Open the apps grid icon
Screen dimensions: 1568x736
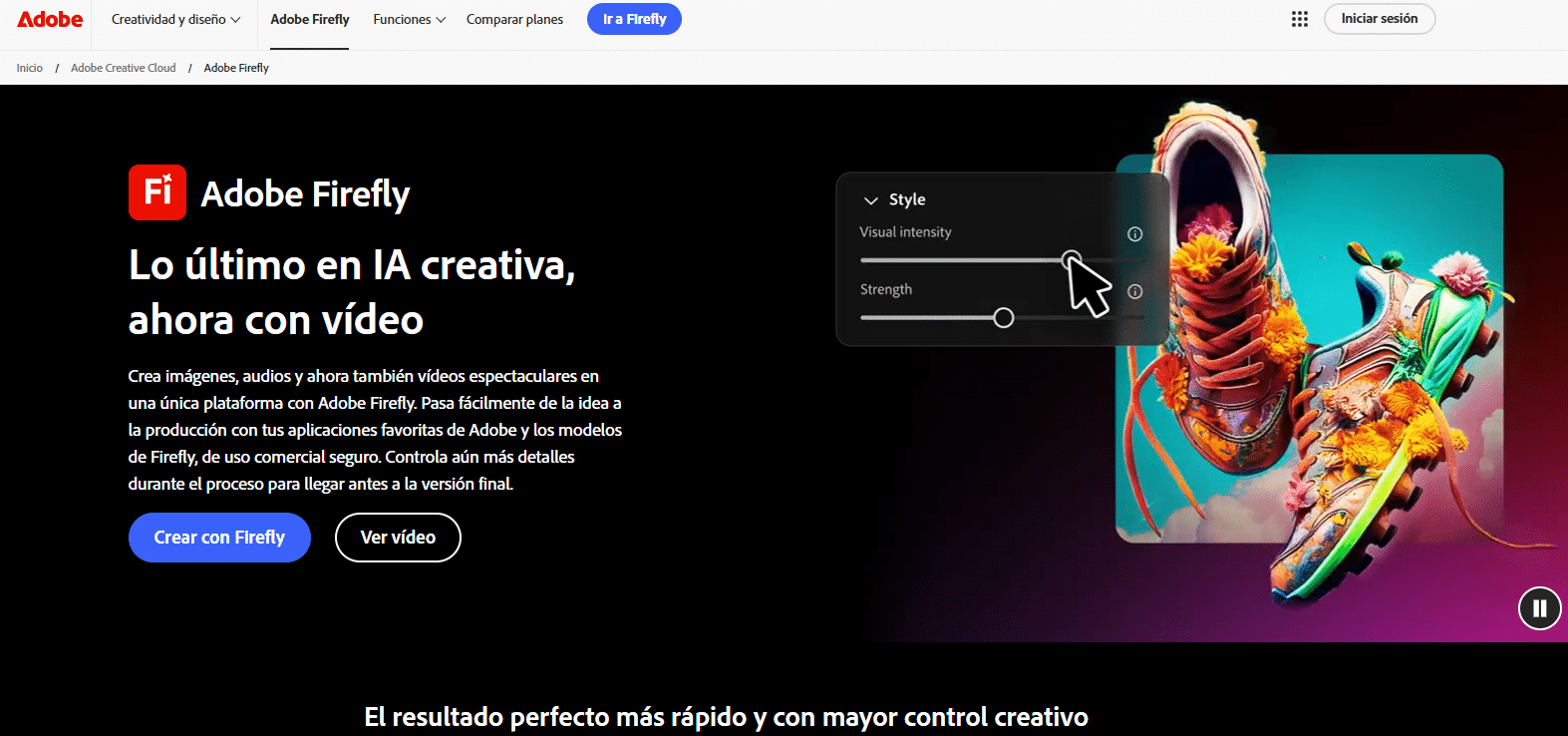(x=1299, y=19)
